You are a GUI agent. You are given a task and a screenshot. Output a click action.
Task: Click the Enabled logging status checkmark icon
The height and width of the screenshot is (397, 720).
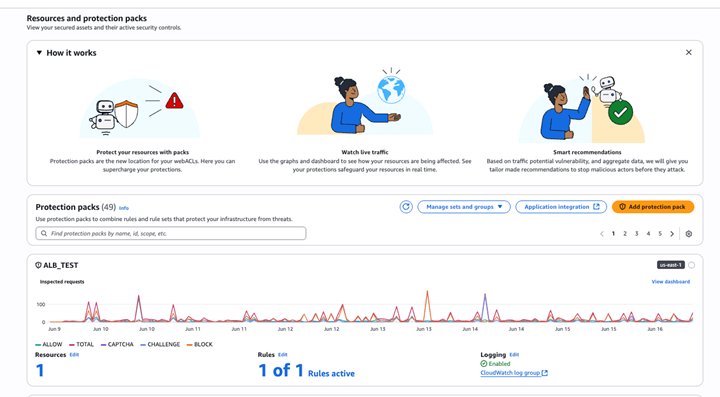click(x=484, y=363)
